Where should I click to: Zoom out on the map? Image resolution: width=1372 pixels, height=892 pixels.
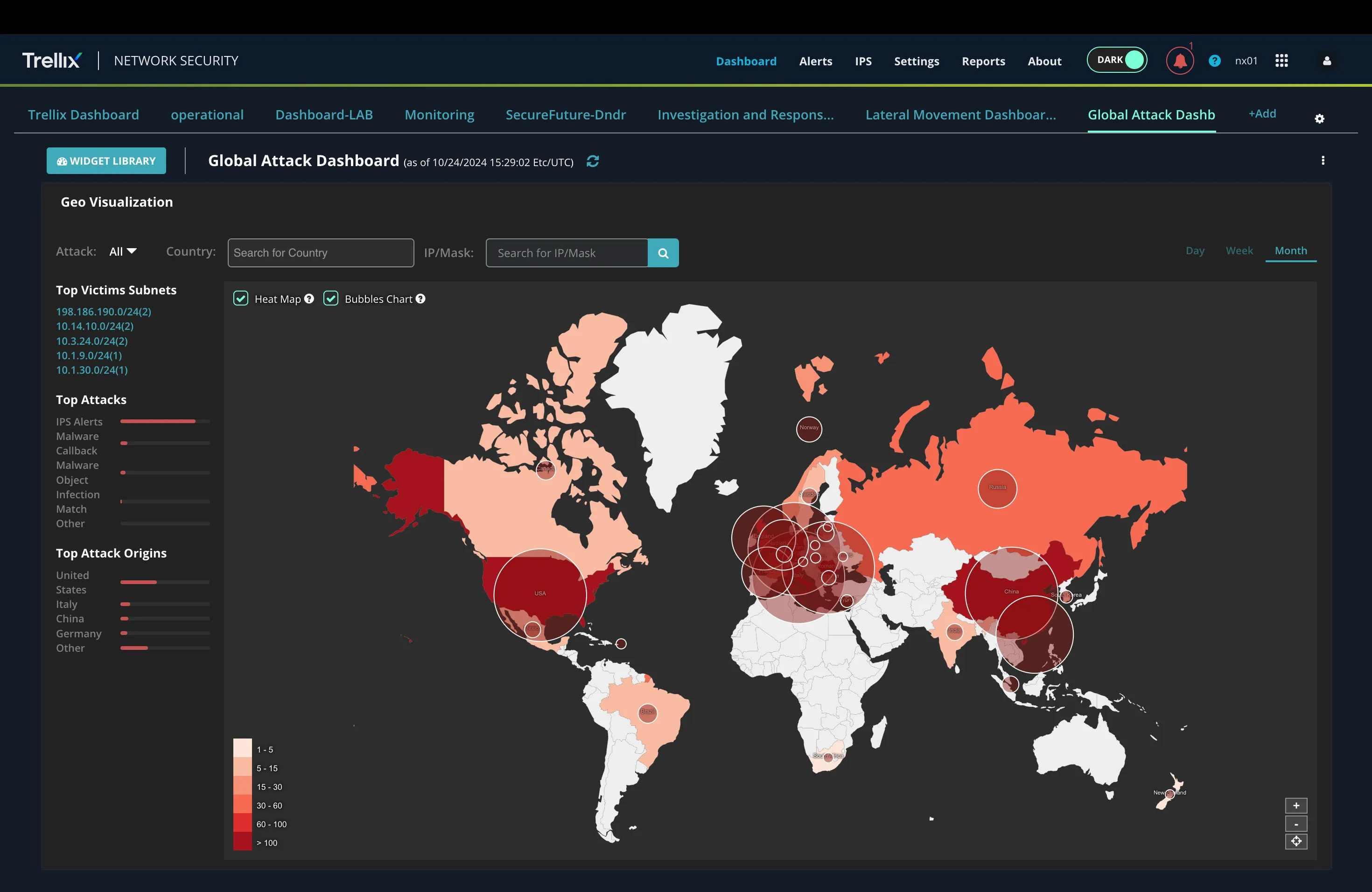coord(1295,823)
